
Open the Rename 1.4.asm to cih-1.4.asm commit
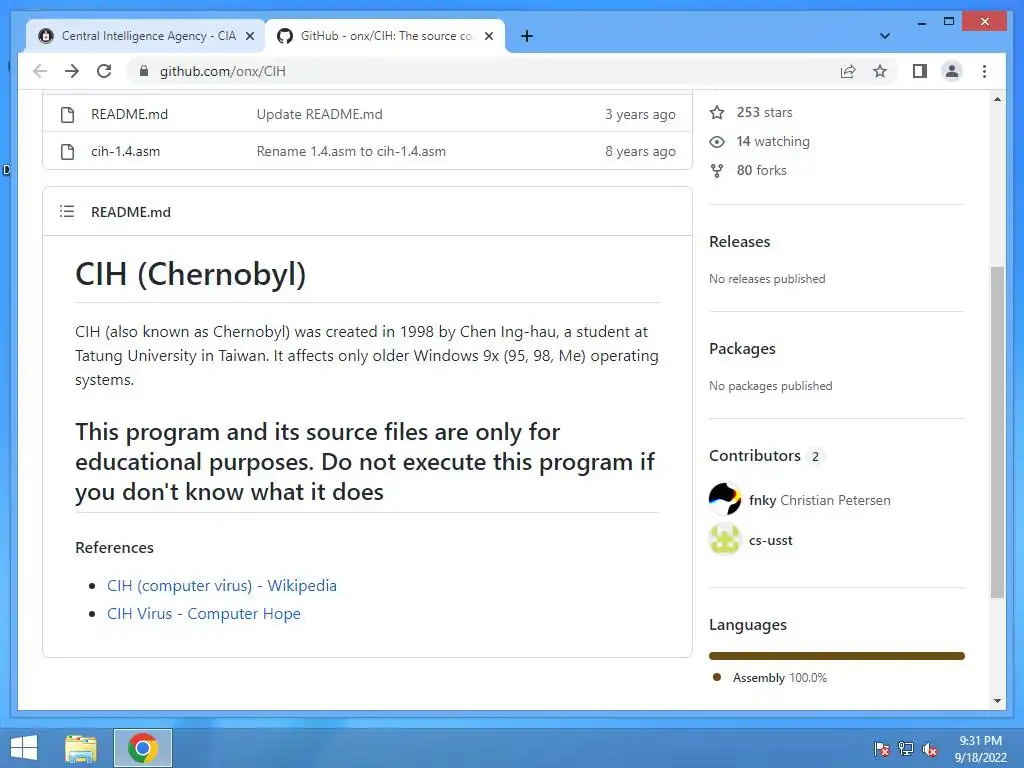pos(351,152)
